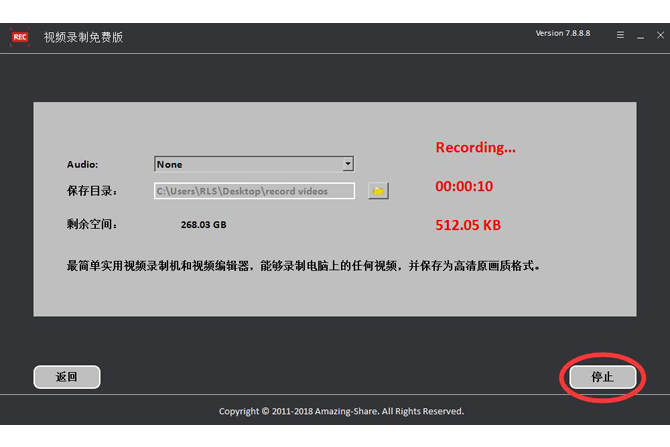Click the 268.03 GB free space value

(203, 225)
